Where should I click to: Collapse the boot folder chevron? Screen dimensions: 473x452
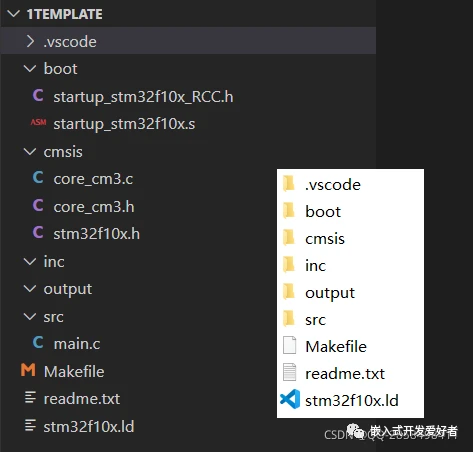[x=30, y=69]
